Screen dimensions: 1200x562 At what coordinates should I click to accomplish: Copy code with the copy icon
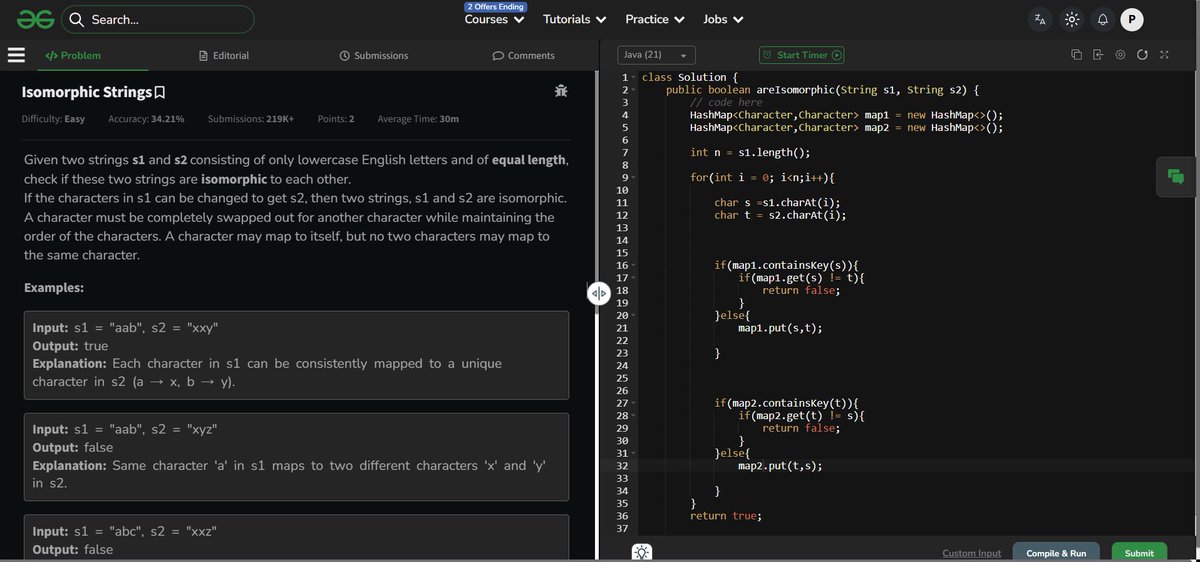[x=1076, y=55]
